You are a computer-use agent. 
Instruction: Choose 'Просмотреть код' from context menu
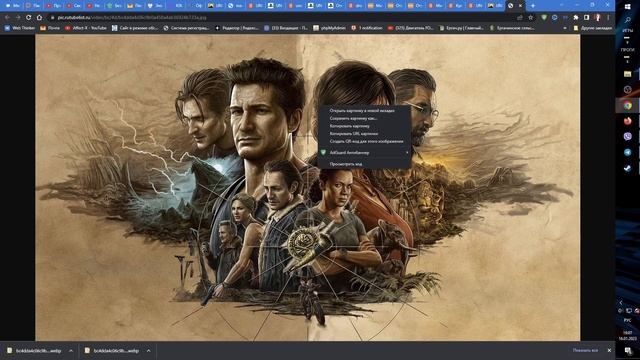pyautogui.click(x=364, y=164)
